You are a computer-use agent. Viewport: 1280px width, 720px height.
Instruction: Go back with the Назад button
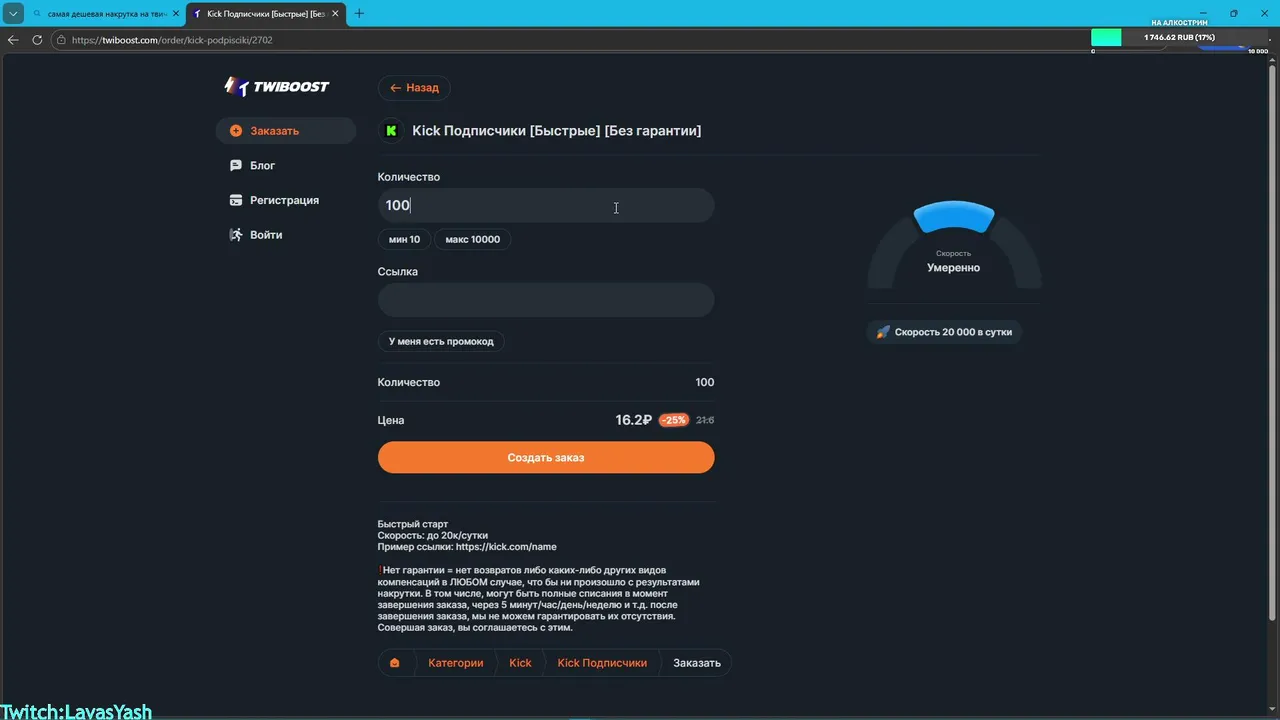click(x=414, y=88)
